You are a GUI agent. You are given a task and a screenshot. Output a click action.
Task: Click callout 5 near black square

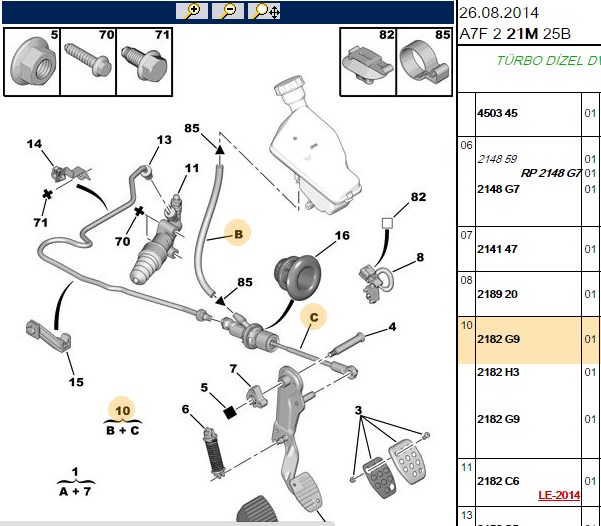pos(204,388)
